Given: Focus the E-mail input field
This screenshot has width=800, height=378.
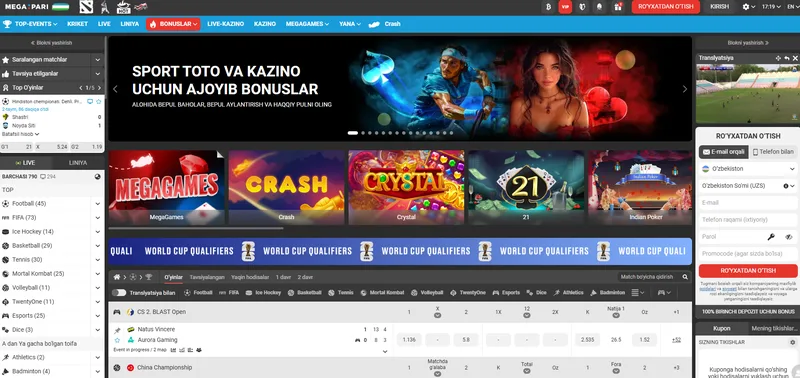Looking at the screenshot, I should (747, 203).
